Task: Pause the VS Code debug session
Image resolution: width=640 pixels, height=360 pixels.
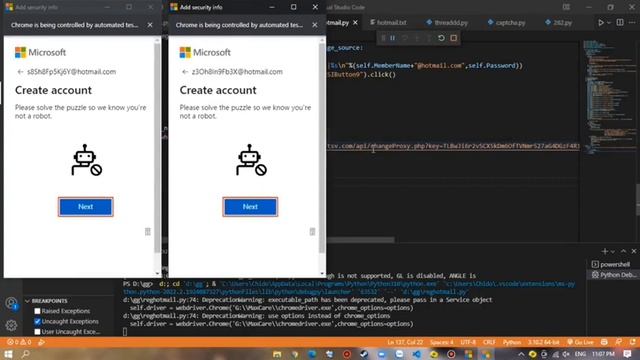Action: pos(392,38)
